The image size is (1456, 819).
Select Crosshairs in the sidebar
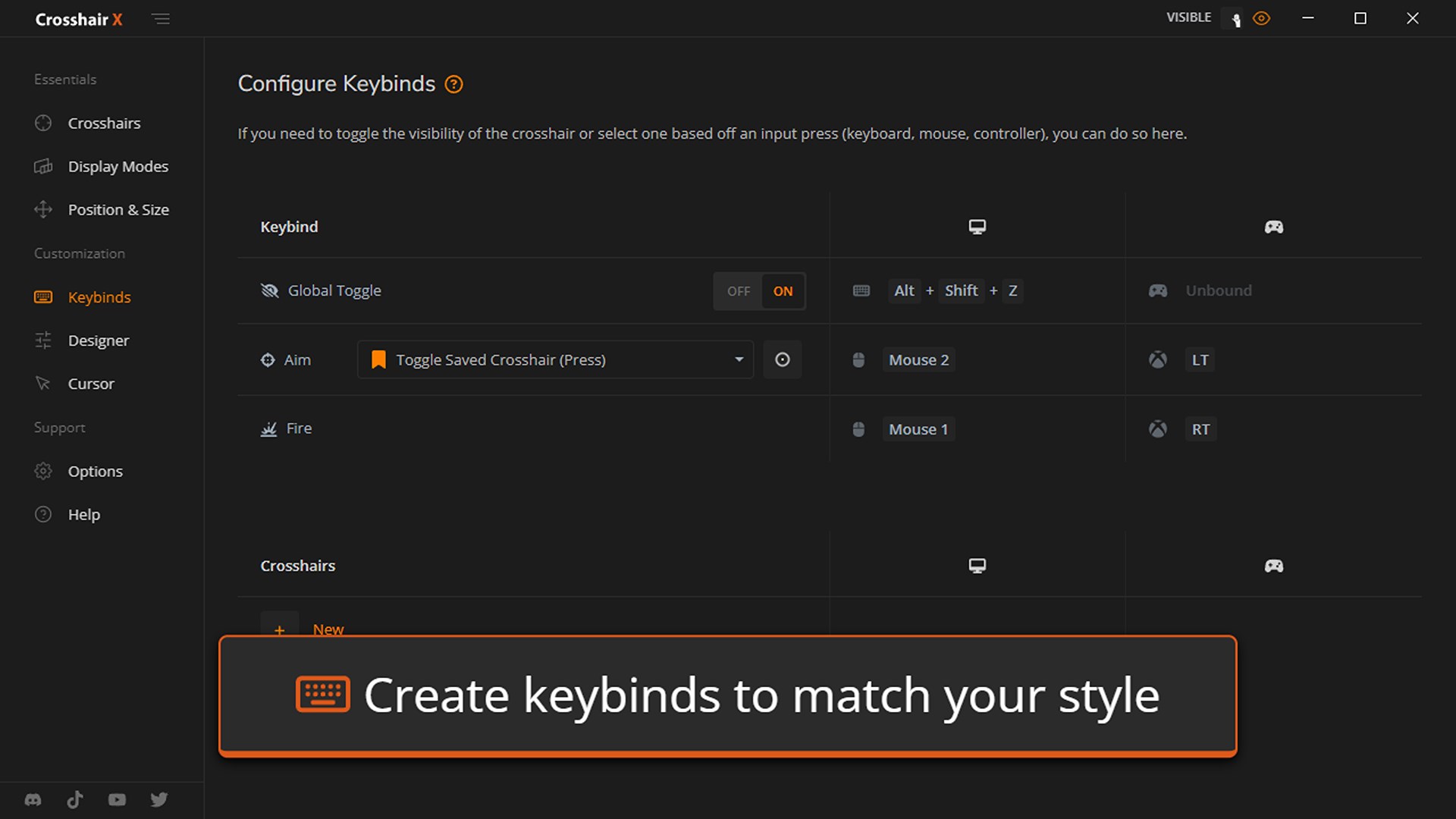[x=104, y=123]
